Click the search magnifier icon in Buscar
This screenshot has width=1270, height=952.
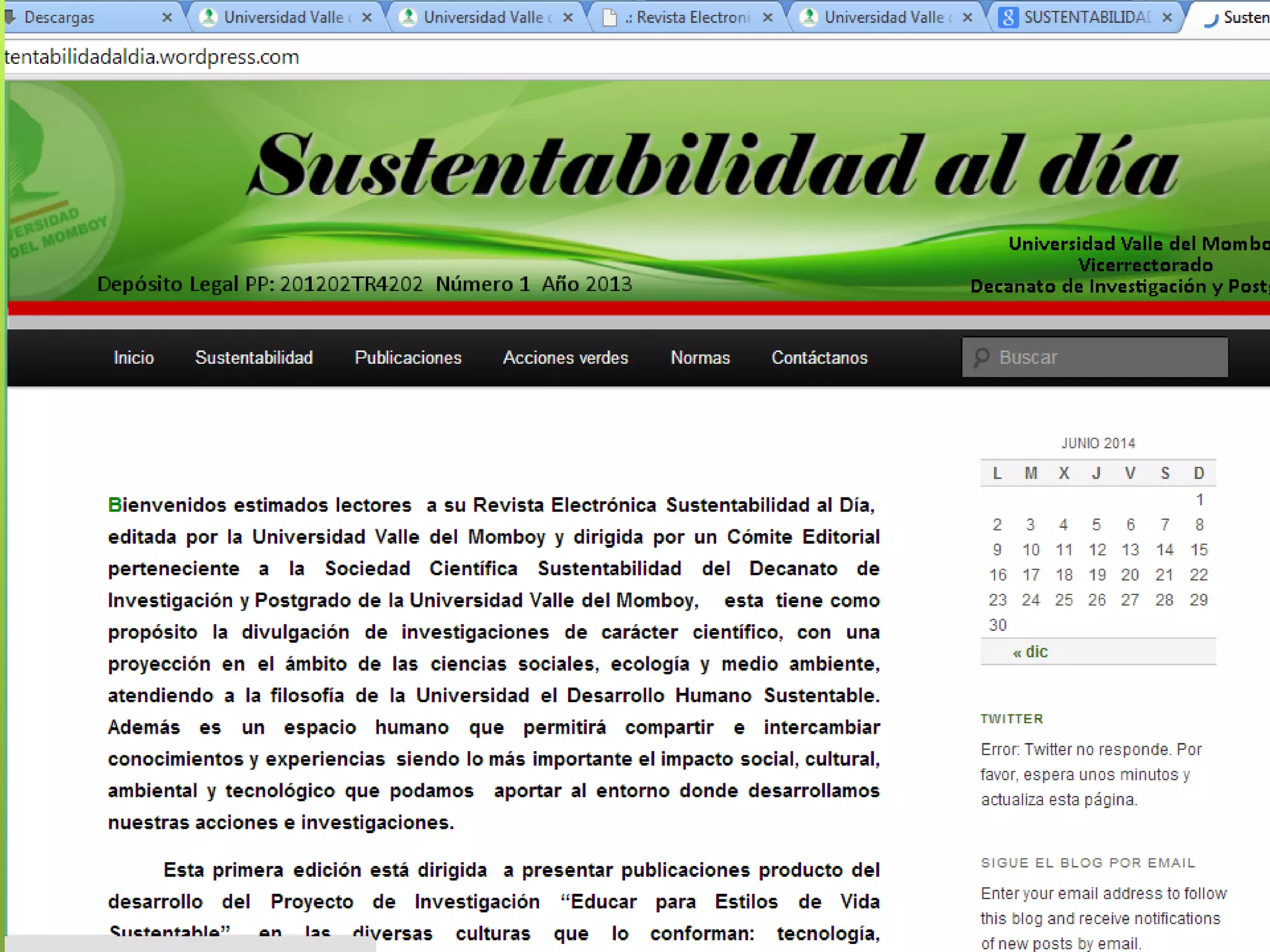(982, 358)
